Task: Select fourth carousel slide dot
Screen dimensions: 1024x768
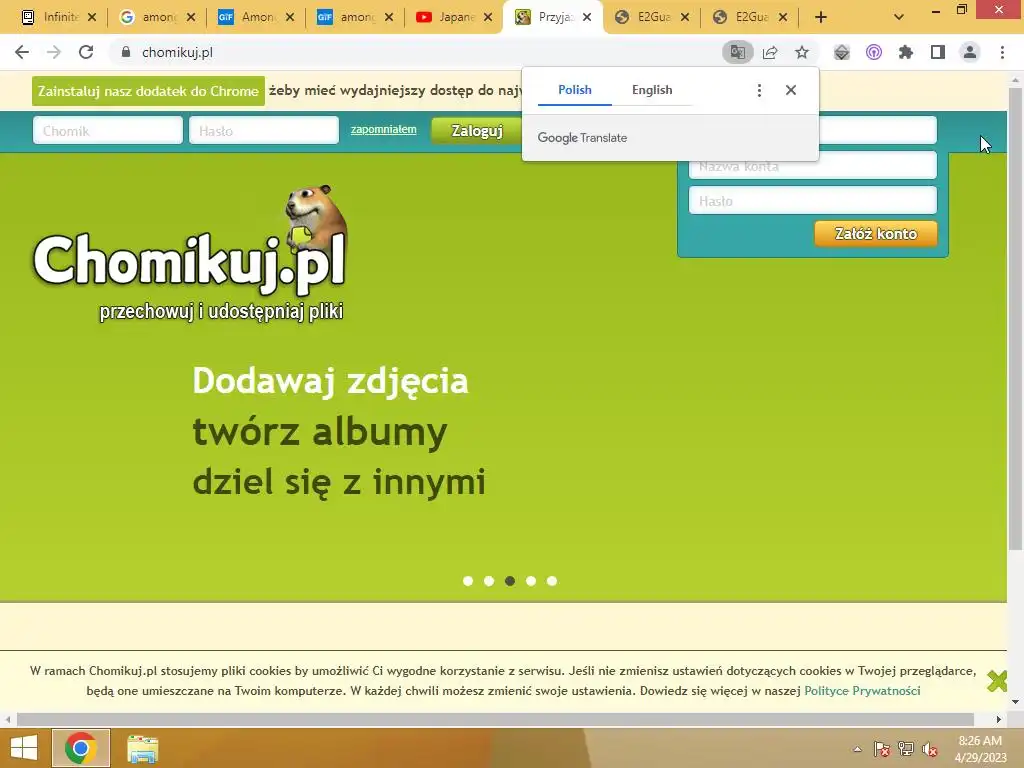Action: 531,581
